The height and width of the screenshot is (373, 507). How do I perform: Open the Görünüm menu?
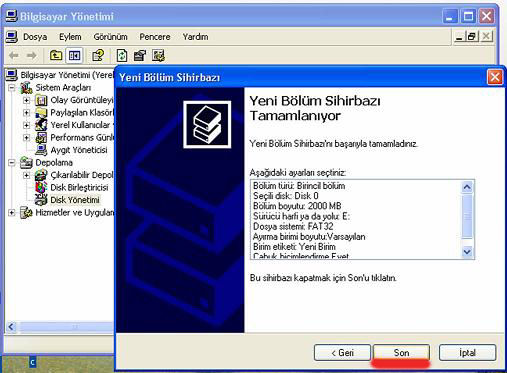click(110, 37)
